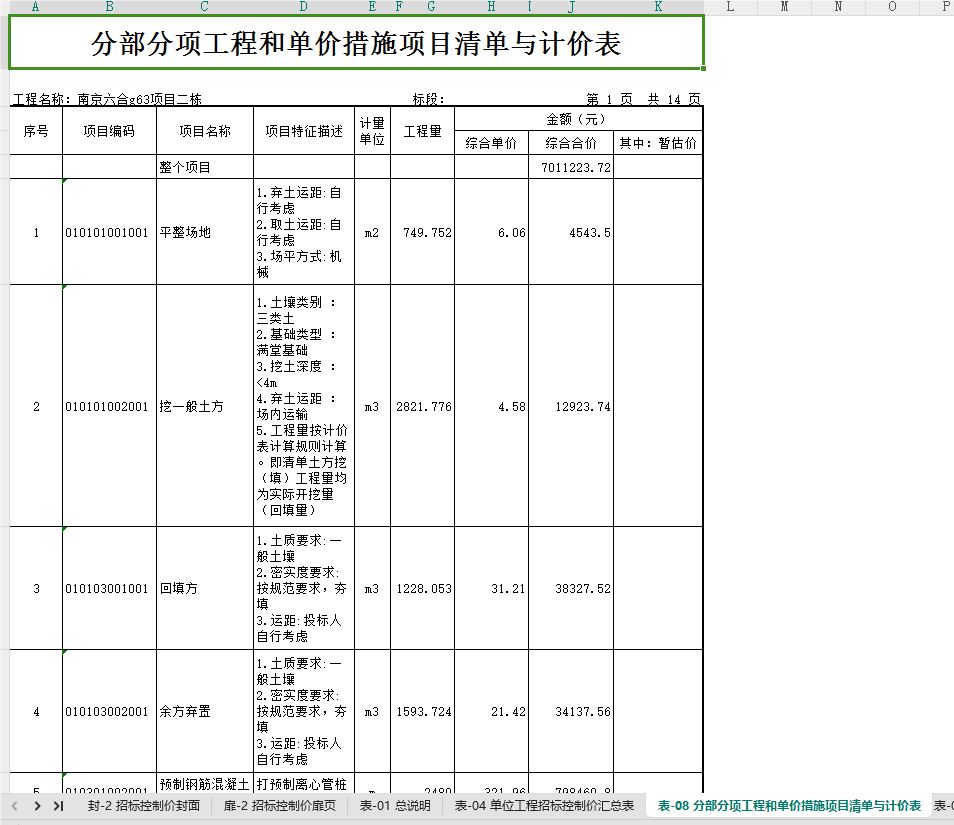Select the 挖一般土方 item name cell
The image size is (954, 825).
205,406
